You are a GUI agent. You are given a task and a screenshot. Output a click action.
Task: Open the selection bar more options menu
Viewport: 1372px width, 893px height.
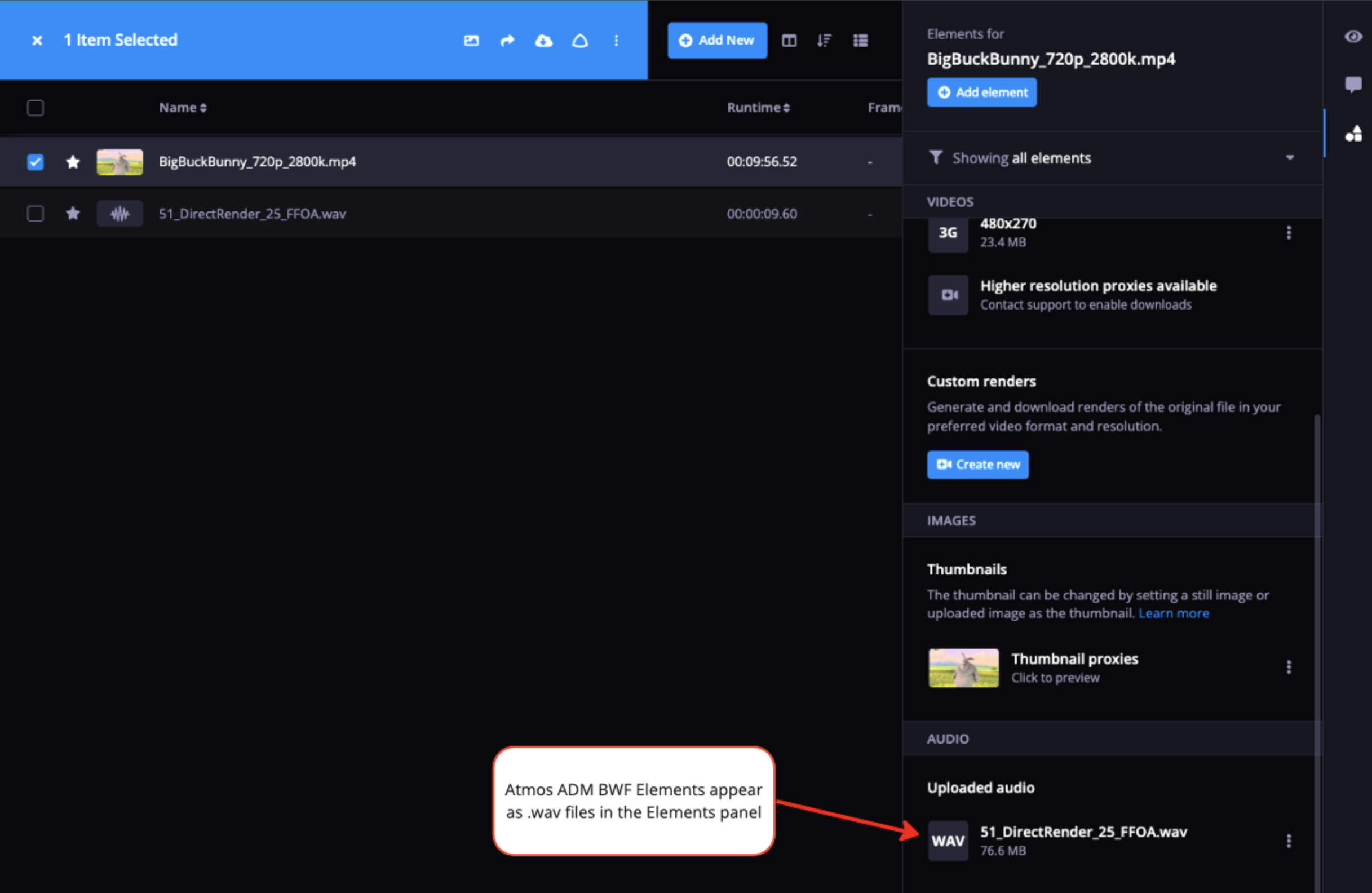[616, 41]
